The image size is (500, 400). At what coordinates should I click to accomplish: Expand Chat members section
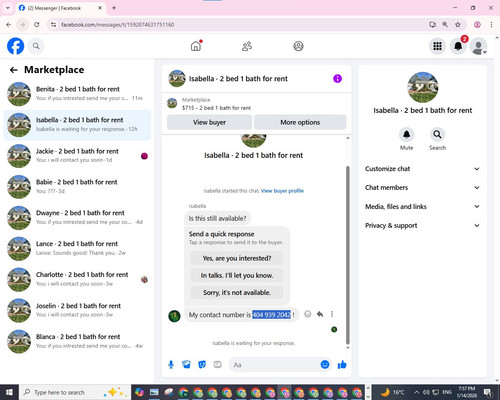pos(423,188)
